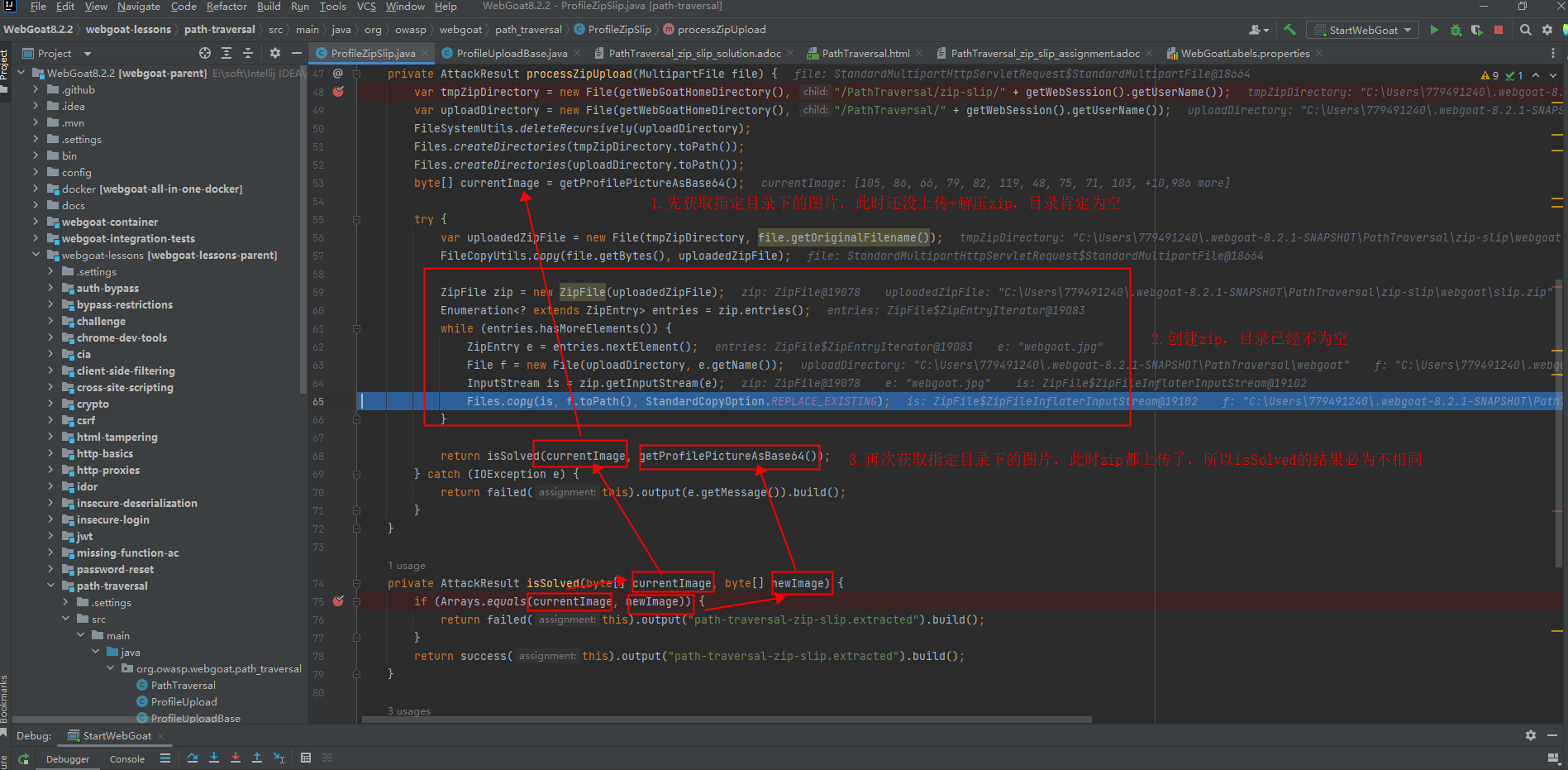Toggle code folding marker at line 74
Screen dimensions: 1568x770
357,584
